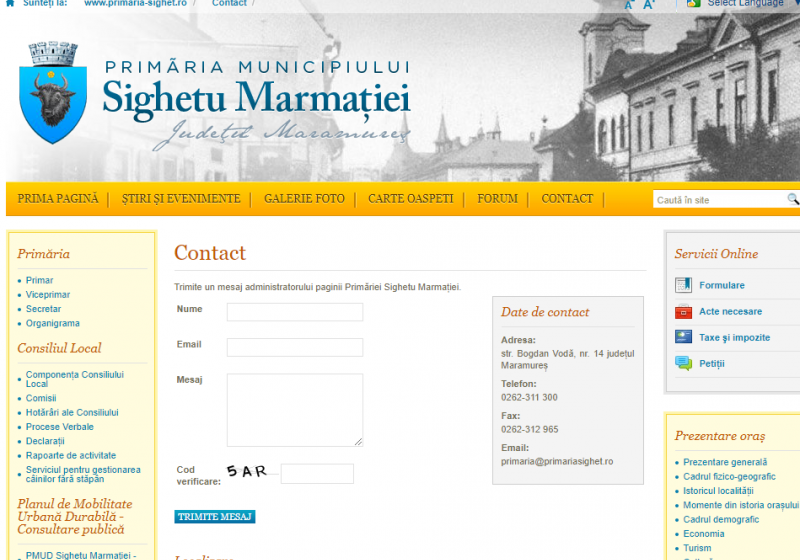The height and width of the screenshot is (560, 800).
Task: Open Prezentare generală link
Action: [x=725, y=462]
